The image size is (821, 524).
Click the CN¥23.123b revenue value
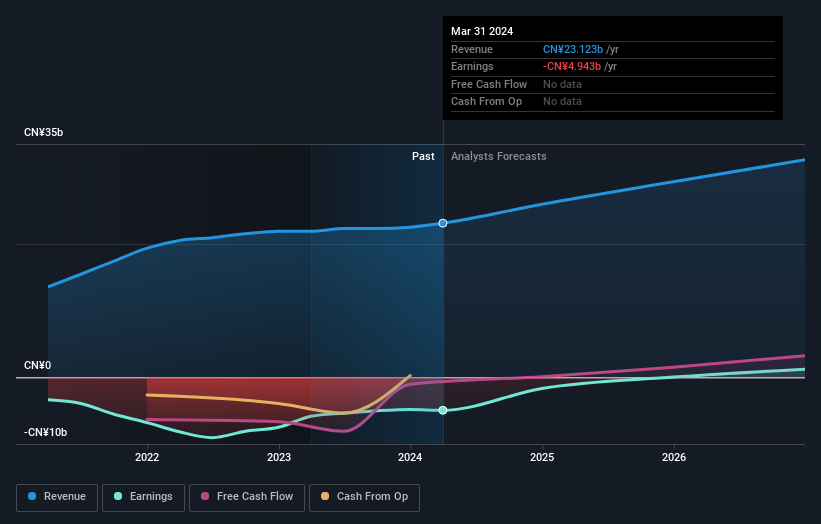[573, 49]
